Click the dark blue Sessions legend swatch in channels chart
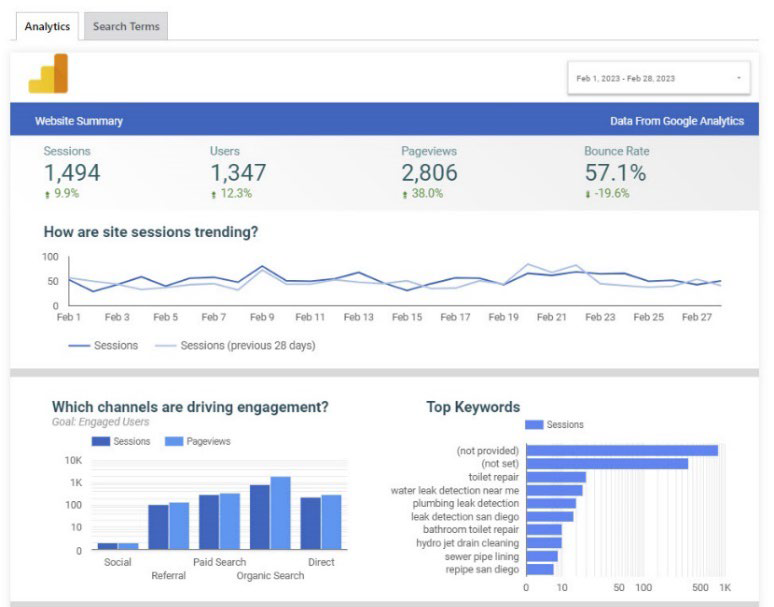 (x=101, y=441)
